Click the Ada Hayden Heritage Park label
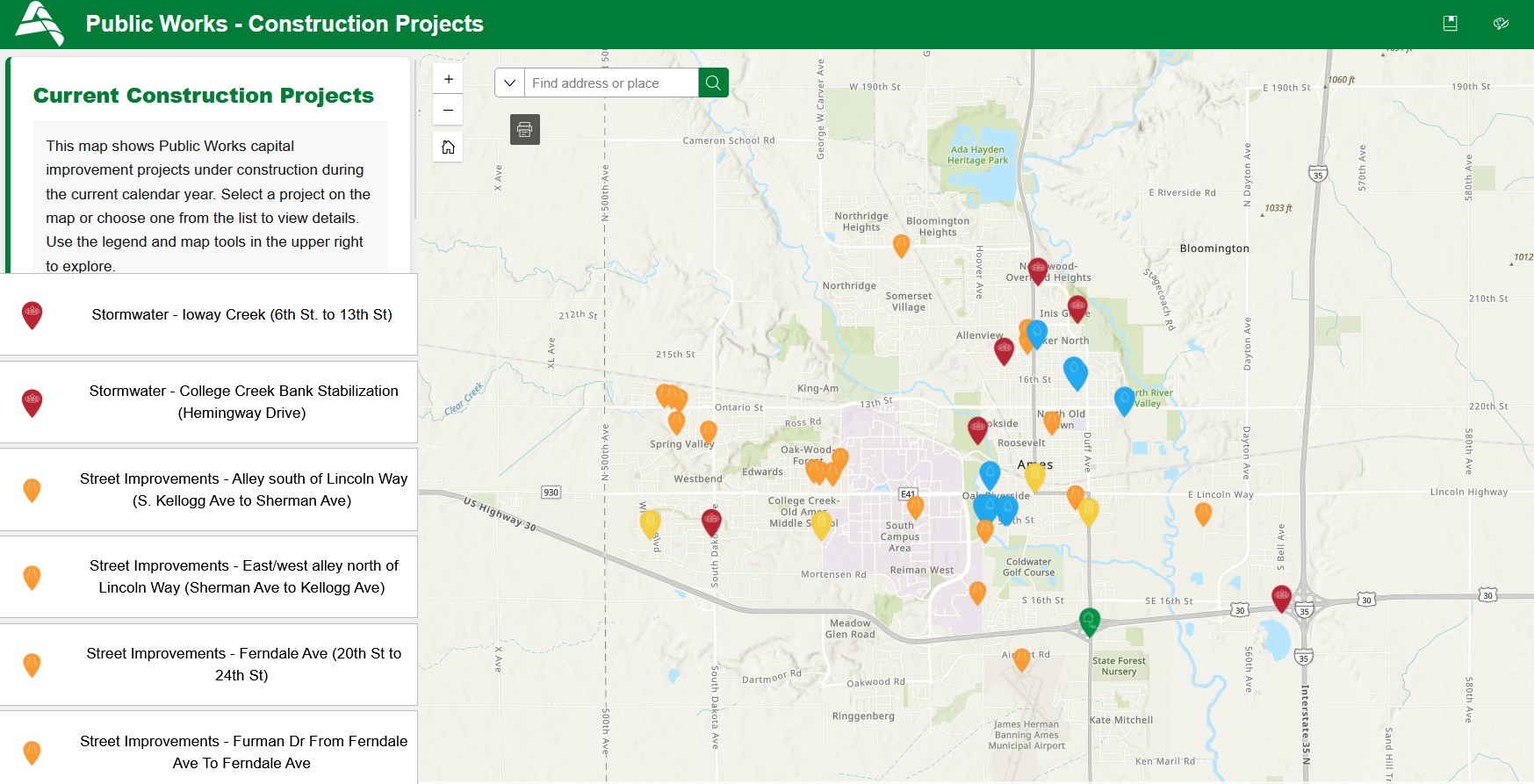 [x=977, y=155]
